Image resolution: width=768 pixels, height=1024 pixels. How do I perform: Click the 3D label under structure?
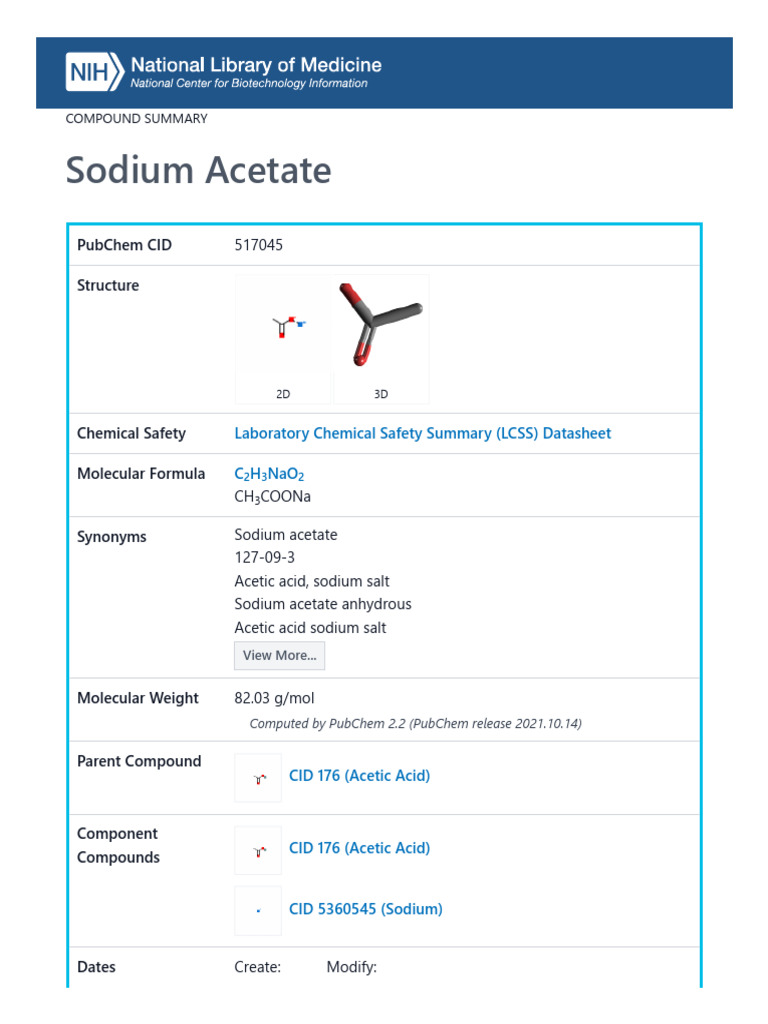[381, 394]
